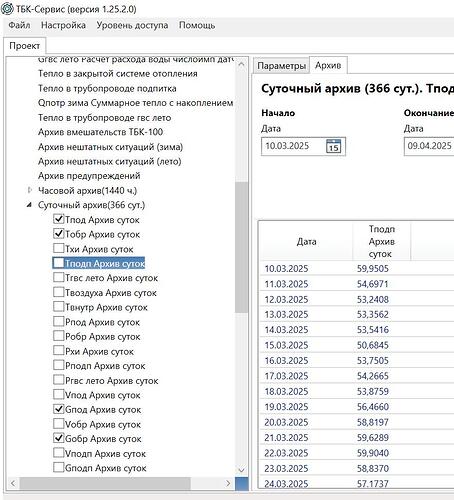454x500 pixels.
Task: Select Qпотр зима Суммарное тепло item
Action: [135, 103]
